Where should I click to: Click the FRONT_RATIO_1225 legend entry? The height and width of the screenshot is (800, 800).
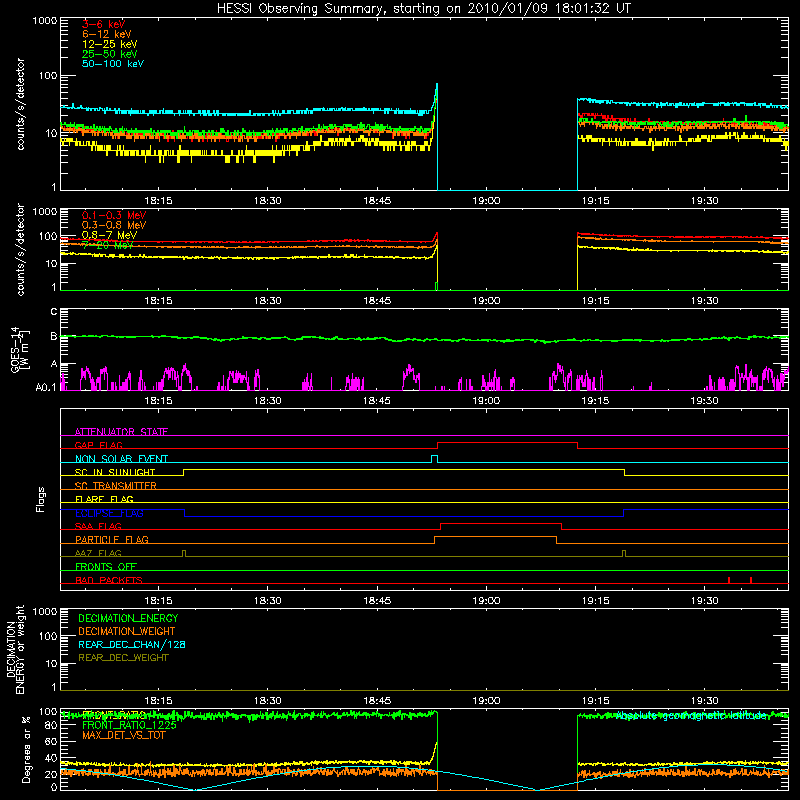pos(129,725)
